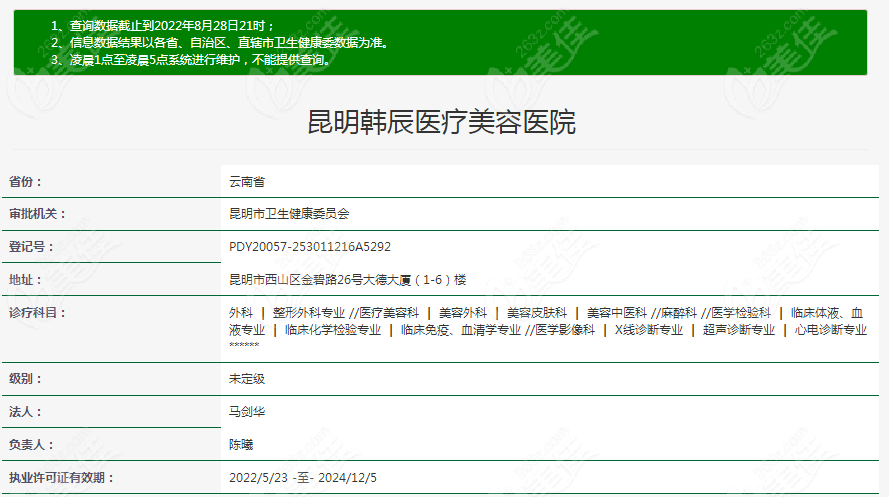Click the 负责人 label
The image size is (889, 497).
(x=32, y=444)
